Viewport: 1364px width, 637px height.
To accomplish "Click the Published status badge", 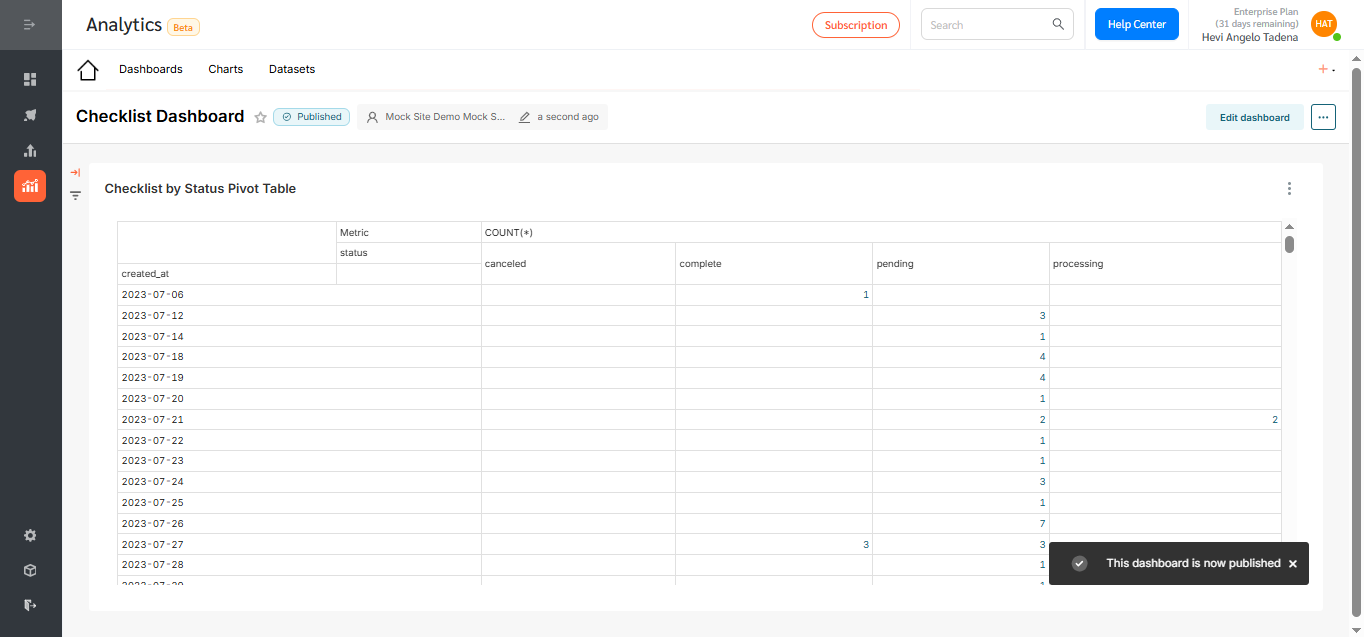I will tap(311, 117).
